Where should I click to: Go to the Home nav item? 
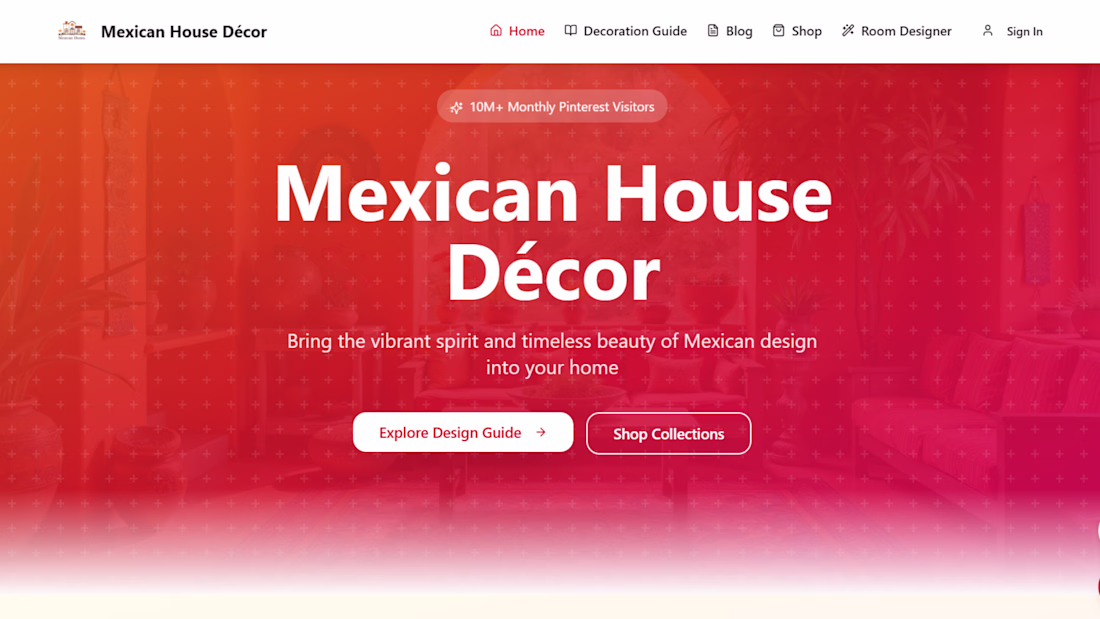(x=517, y=31)
